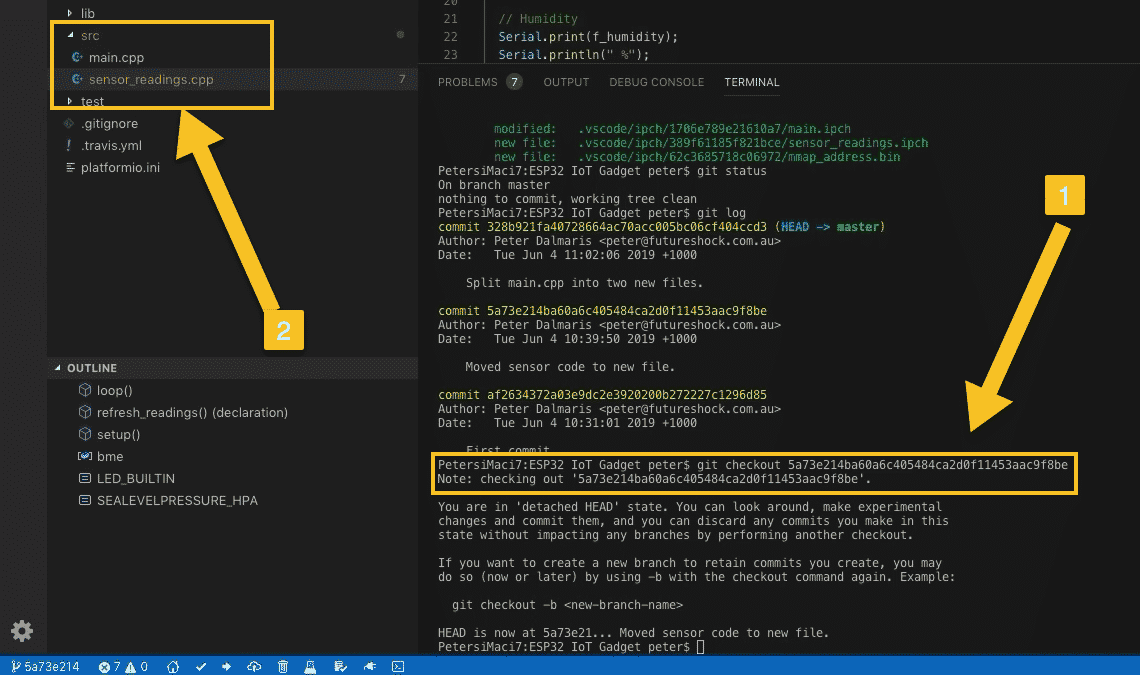Expand the lib folder
The height and width of the screenshot is (675, 1140).
tap(70, 13)
